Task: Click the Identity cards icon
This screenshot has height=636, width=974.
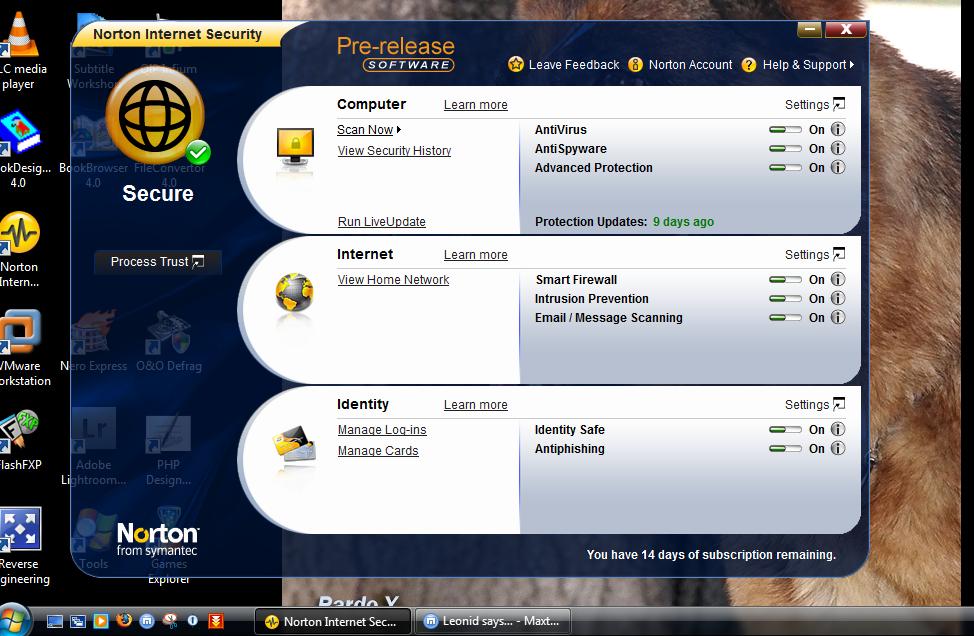Action: click(x=294, y=443)
